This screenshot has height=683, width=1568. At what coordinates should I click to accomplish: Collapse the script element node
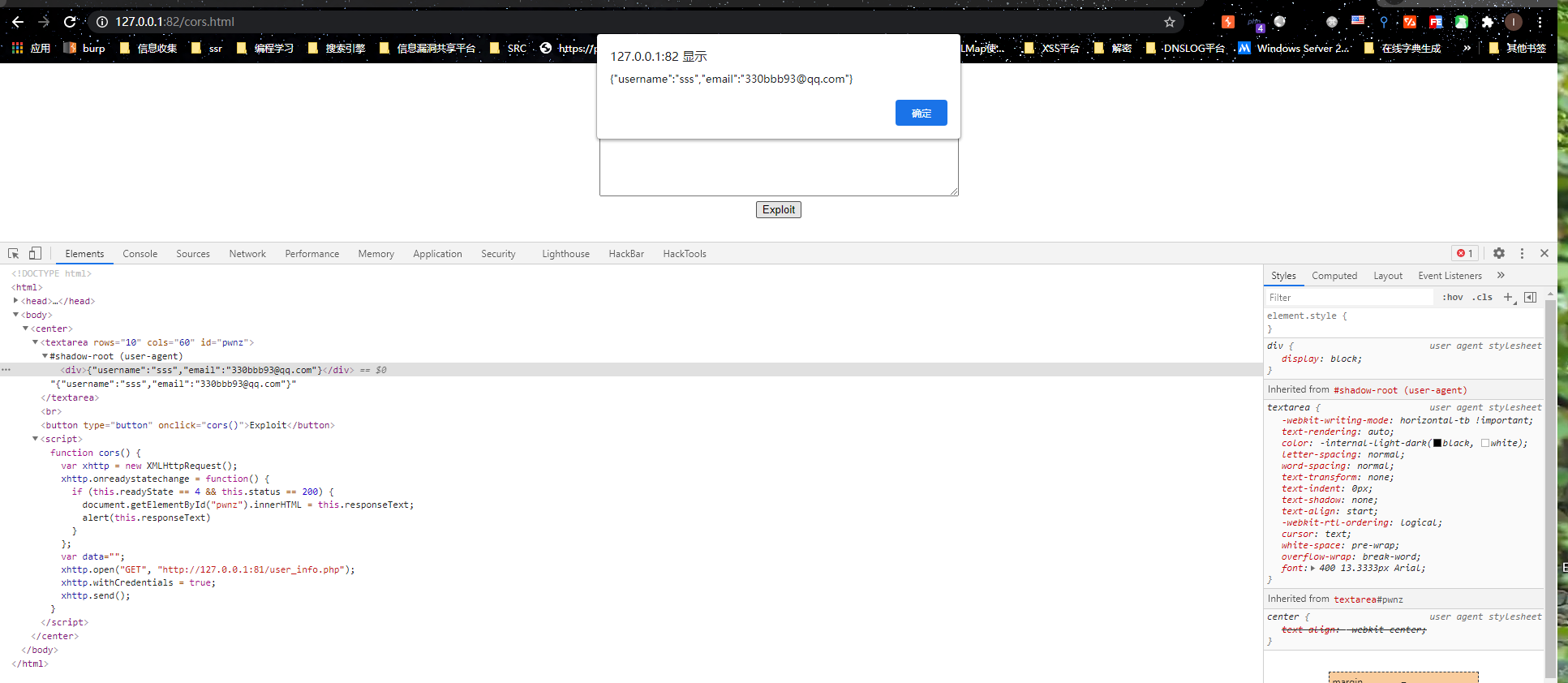click(35, 439)
